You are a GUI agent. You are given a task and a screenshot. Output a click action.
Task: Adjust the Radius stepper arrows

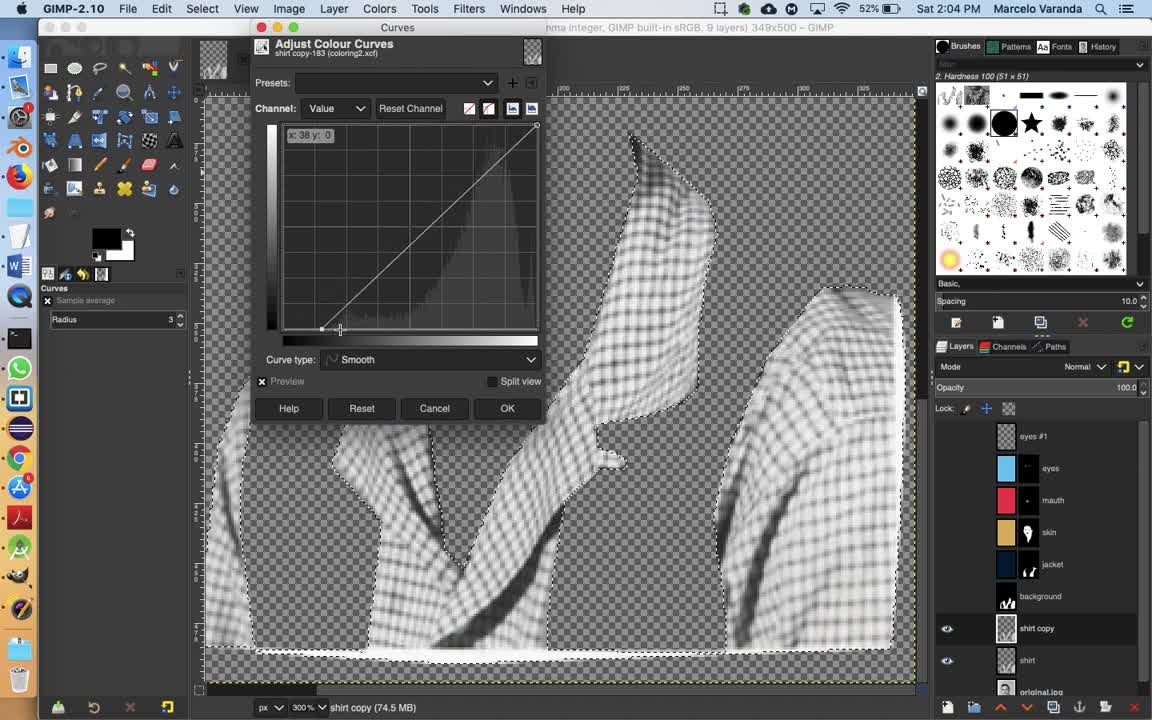click(x=180, y=320)
